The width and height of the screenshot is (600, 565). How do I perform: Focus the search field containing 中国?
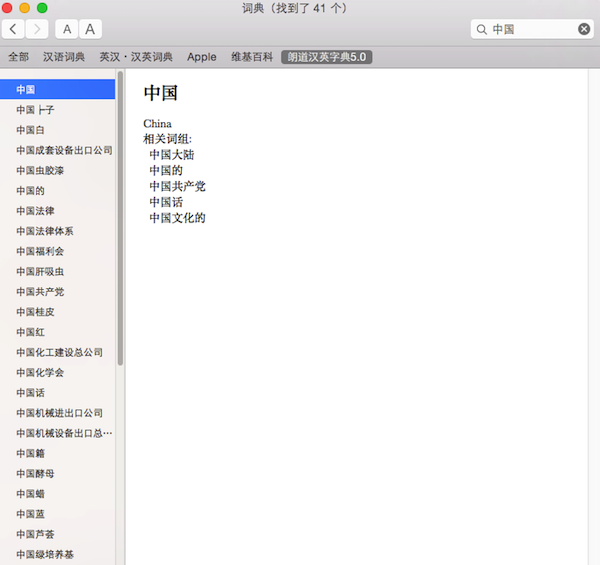coord(532,29)
